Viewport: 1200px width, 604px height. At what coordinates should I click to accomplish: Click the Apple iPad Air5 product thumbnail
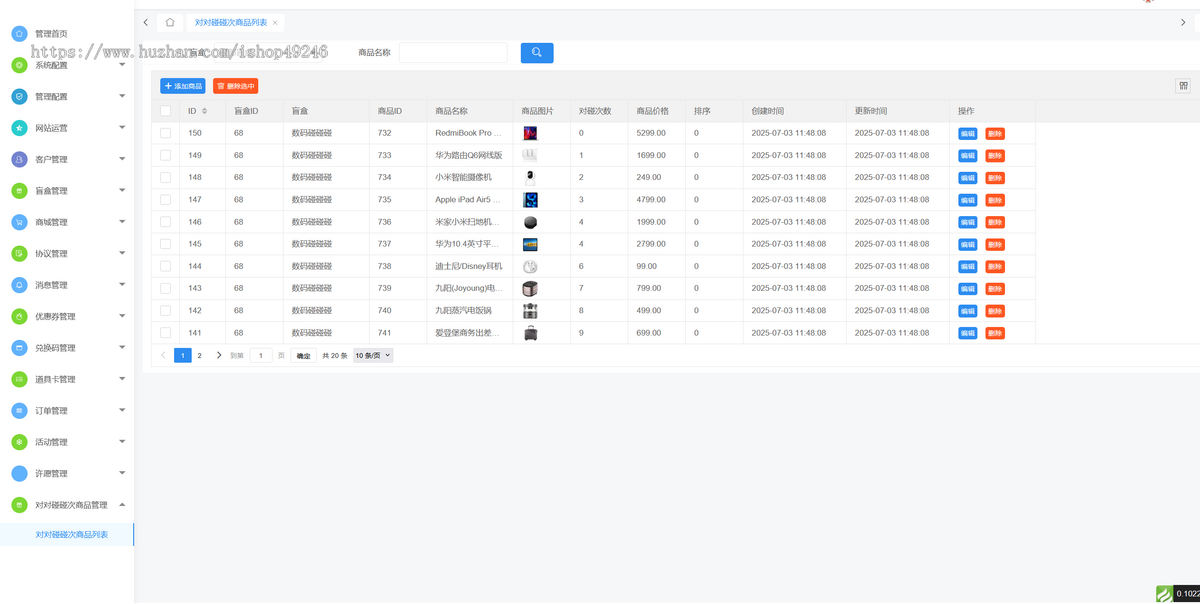(531, 200)
